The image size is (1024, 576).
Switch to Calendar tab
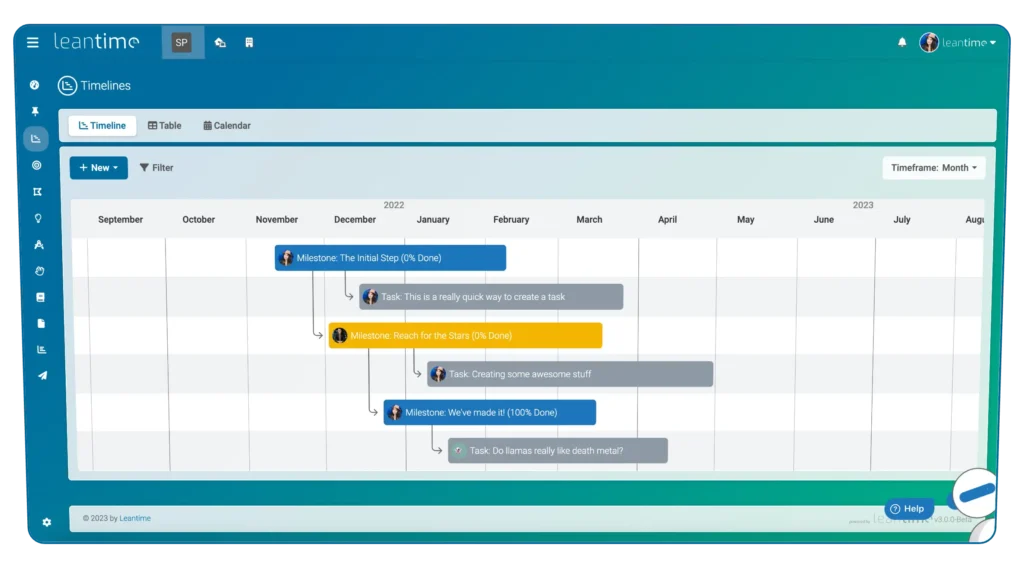pyautogui.click(x=227, y=125)
